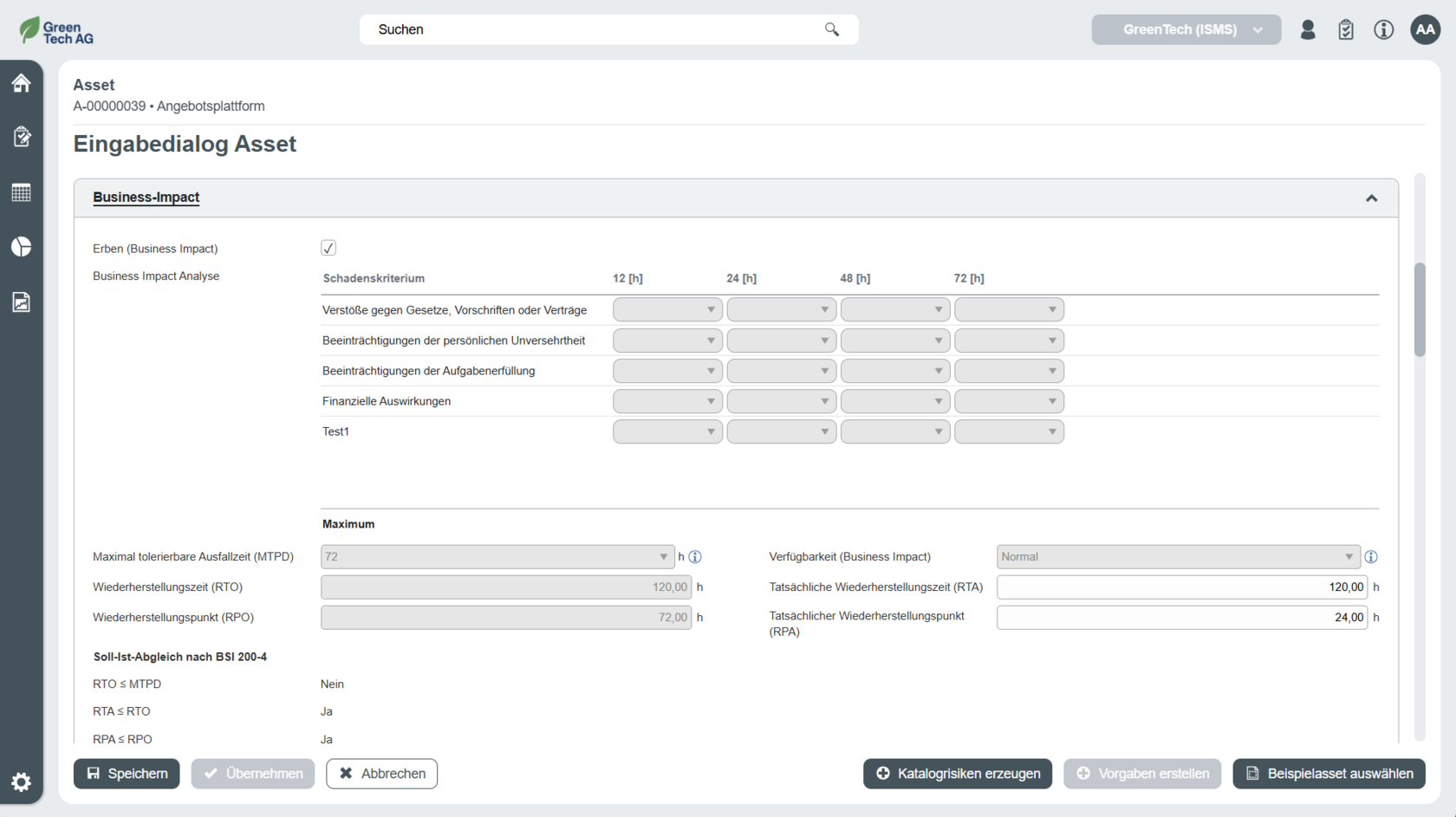Open the clipboard tasks icon in header
The width and height of the screenshot is (1456, 817).
point(1346,30)
